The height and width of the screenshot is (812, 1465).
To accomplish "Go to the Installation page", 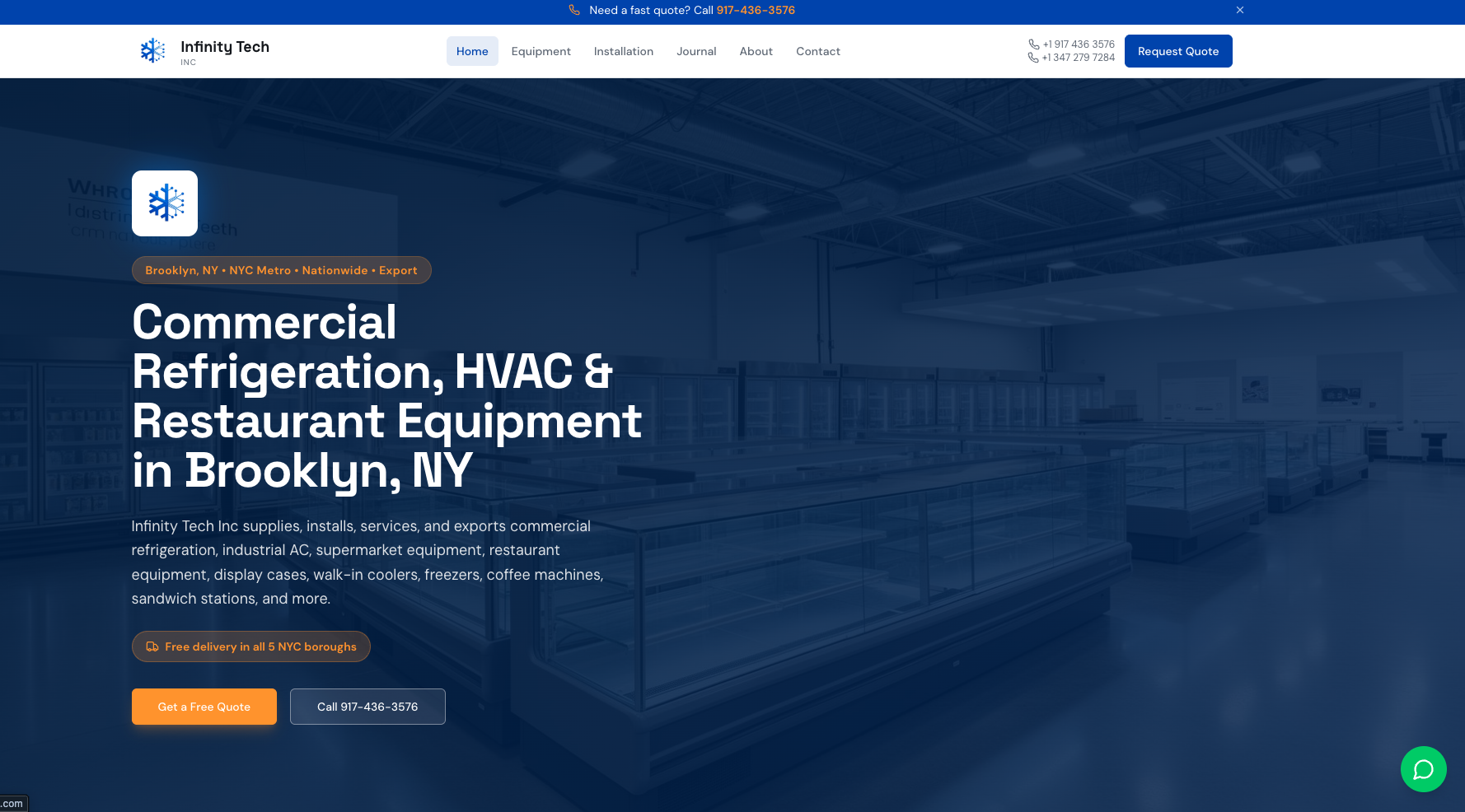I will (624, 51).
